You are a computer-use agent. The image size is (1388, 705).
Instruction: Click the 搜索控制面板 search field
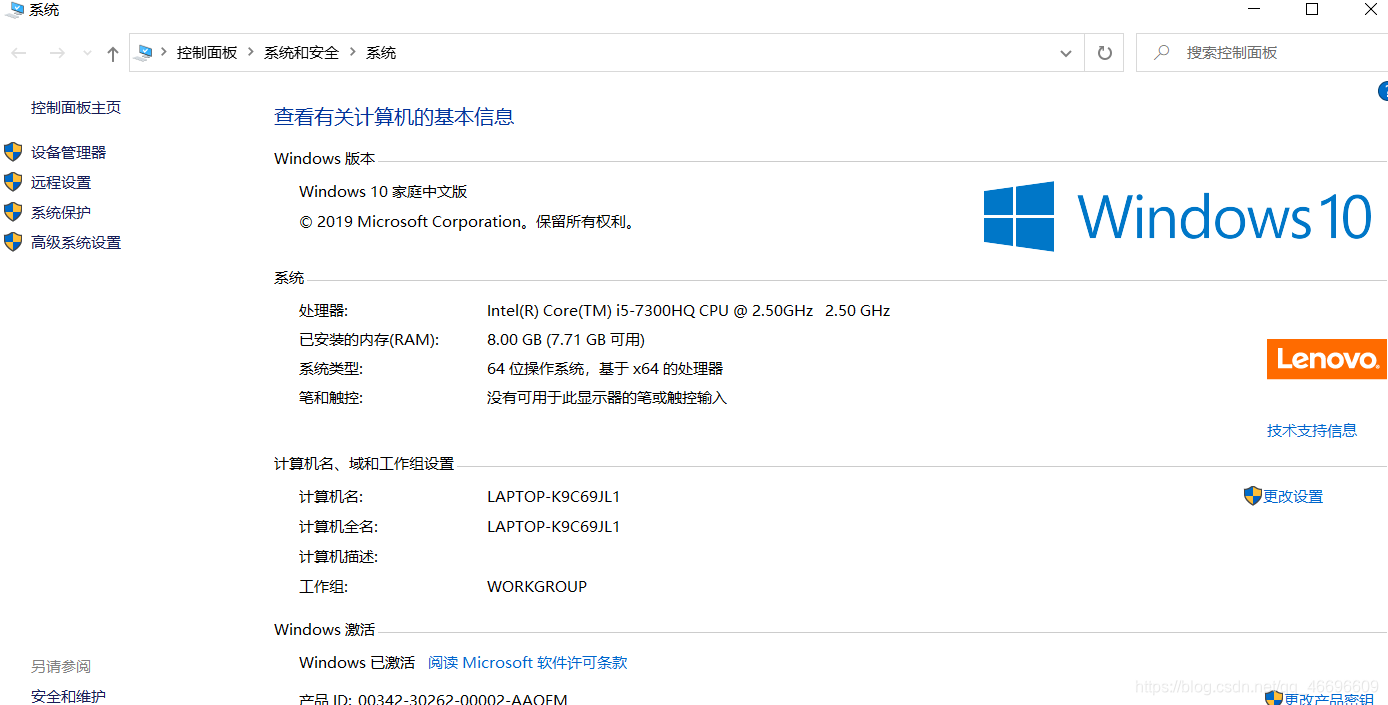point(1262,53)
